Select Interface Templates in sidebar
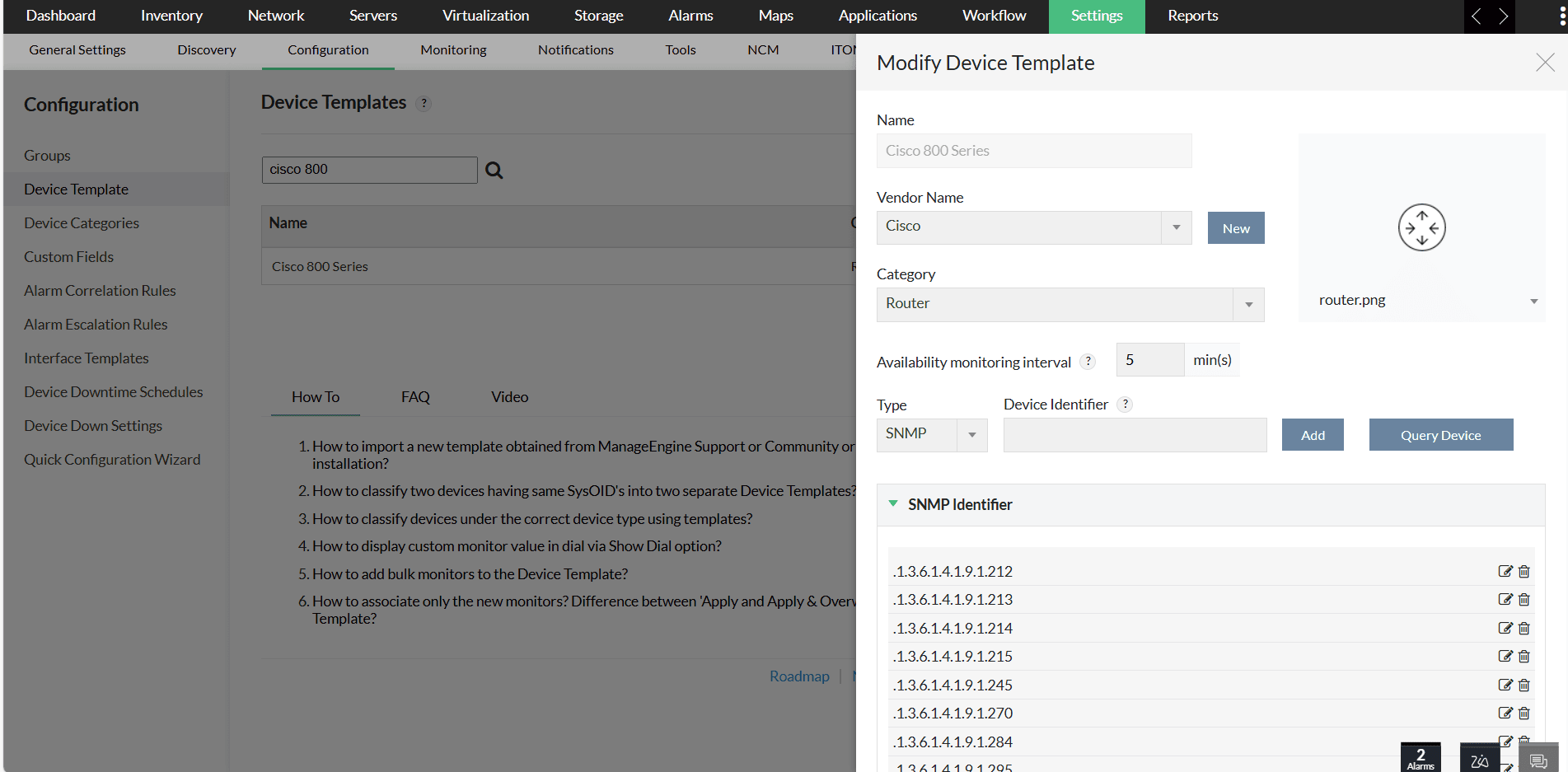 click(87, 358)
